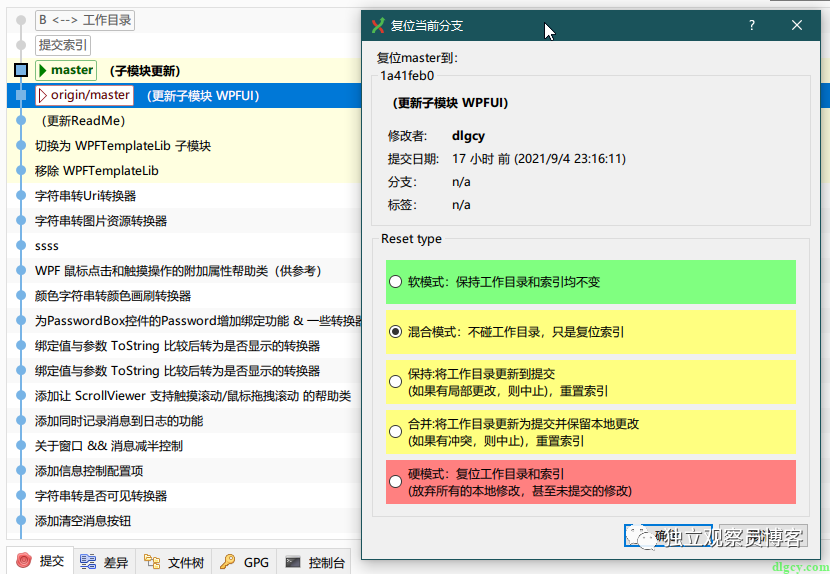This screenshot has height=574, width=830.
Task: Select commit 字符串转Uri转换器
Action: tap(184, 195)
